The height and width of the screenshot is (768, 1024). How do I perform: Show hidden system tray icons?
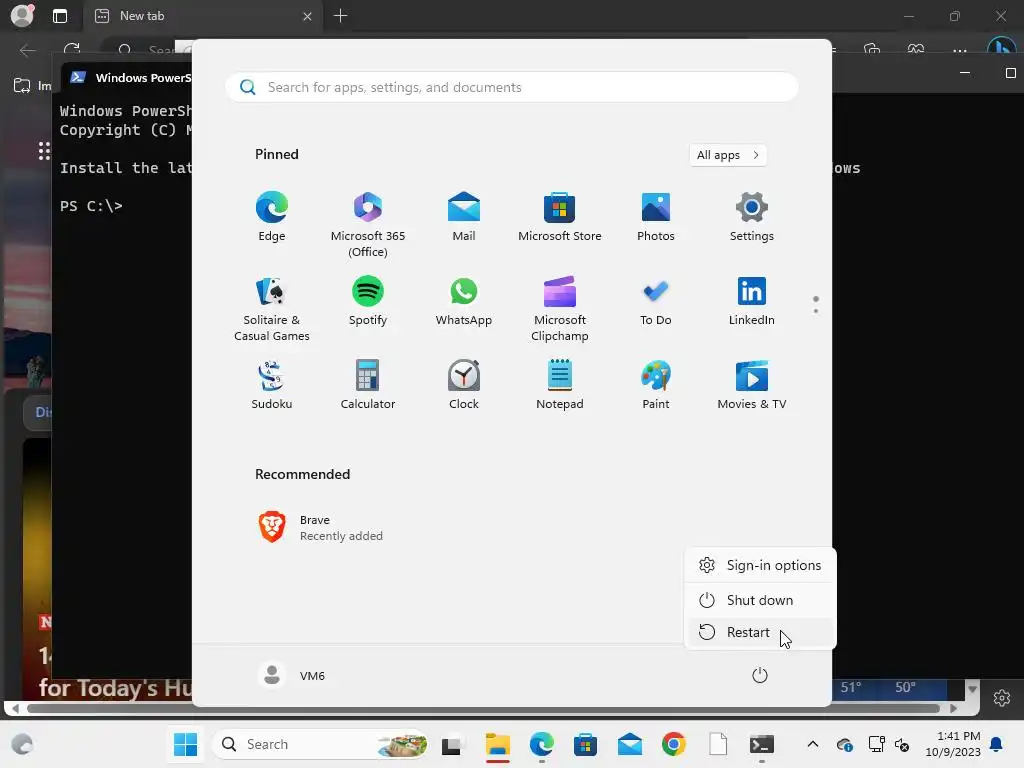[x=812, y=744]
